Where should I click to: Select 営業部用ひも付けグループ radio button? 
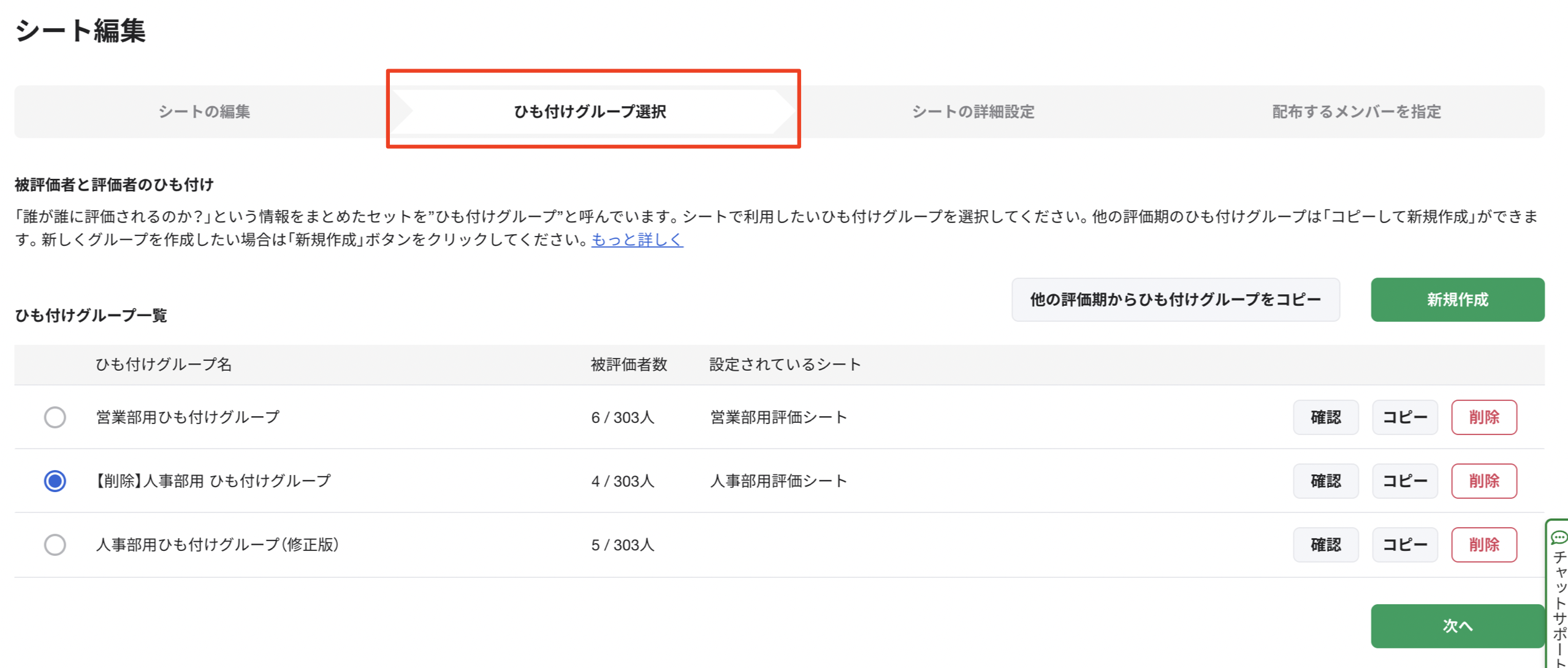[55, 417]
